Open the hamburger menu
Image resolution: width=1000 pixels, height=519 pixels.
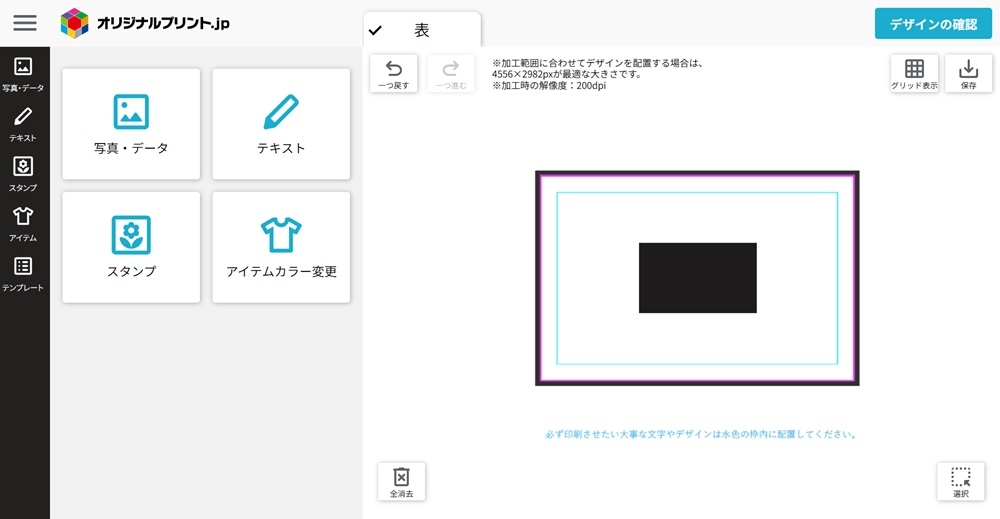point(25,23)
